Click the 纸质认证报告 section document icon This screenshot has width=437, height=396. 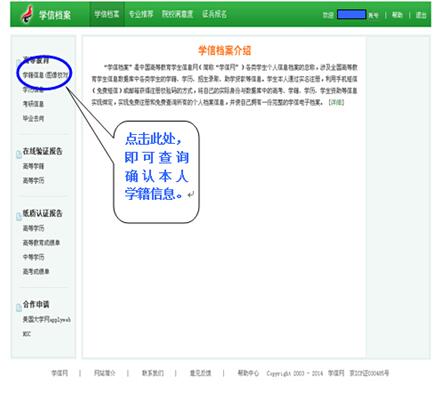19,216
